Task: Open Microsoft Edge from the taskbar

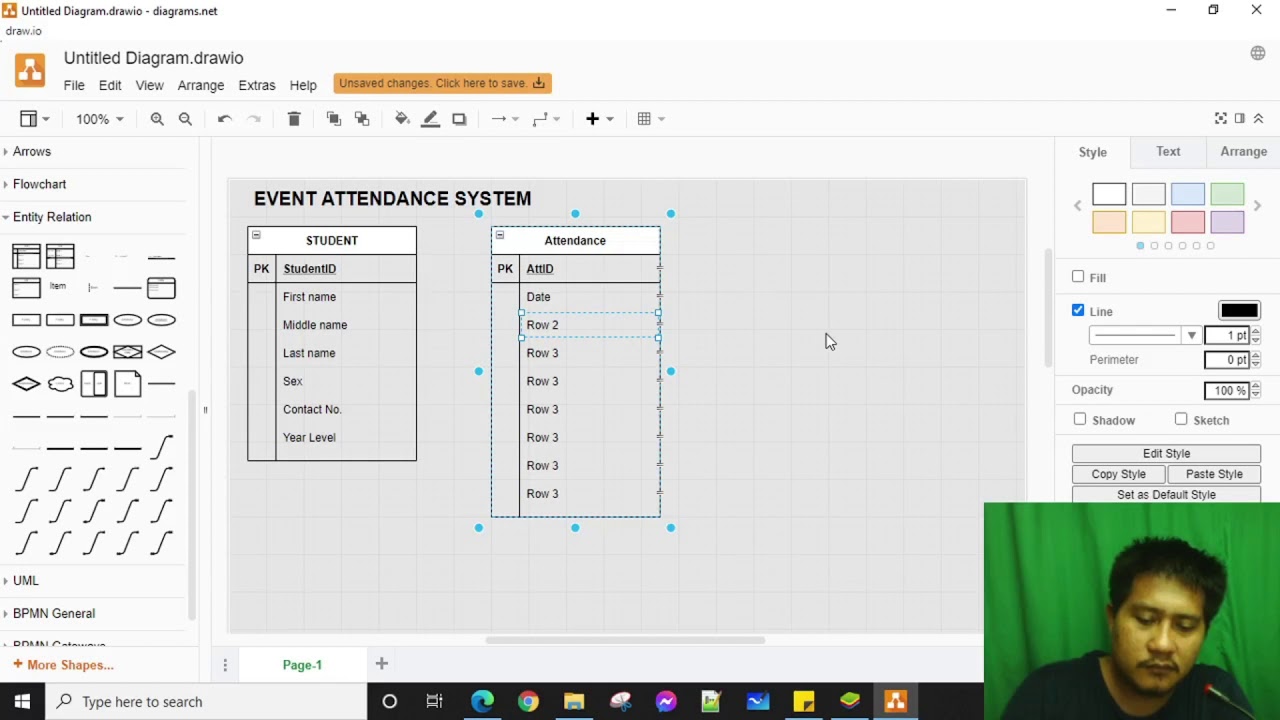Action: (x=482, y=701)
